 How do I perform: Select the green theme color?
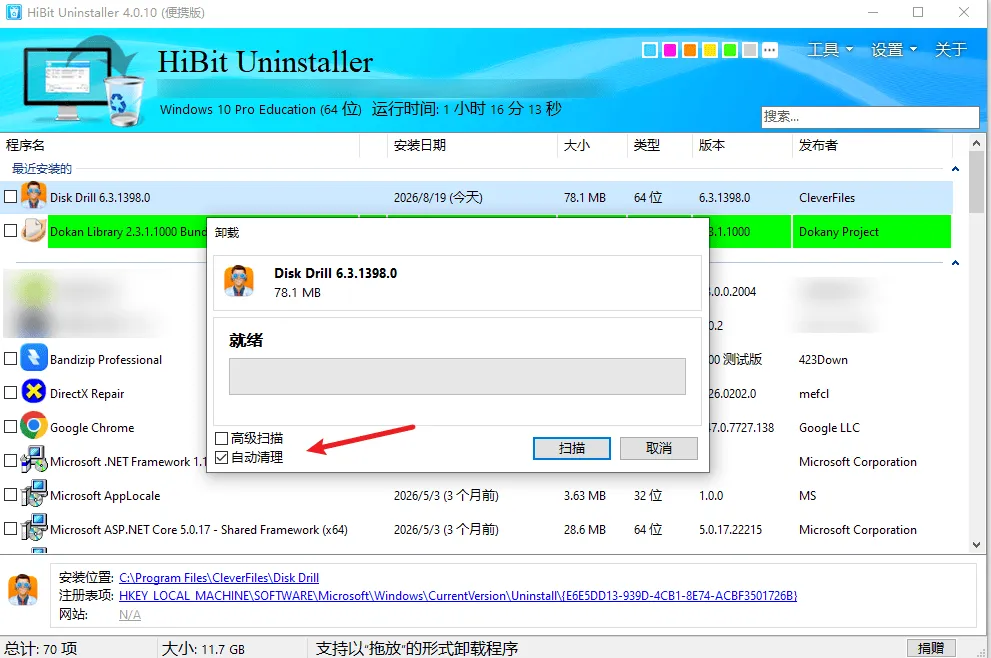tap(730, 50)
